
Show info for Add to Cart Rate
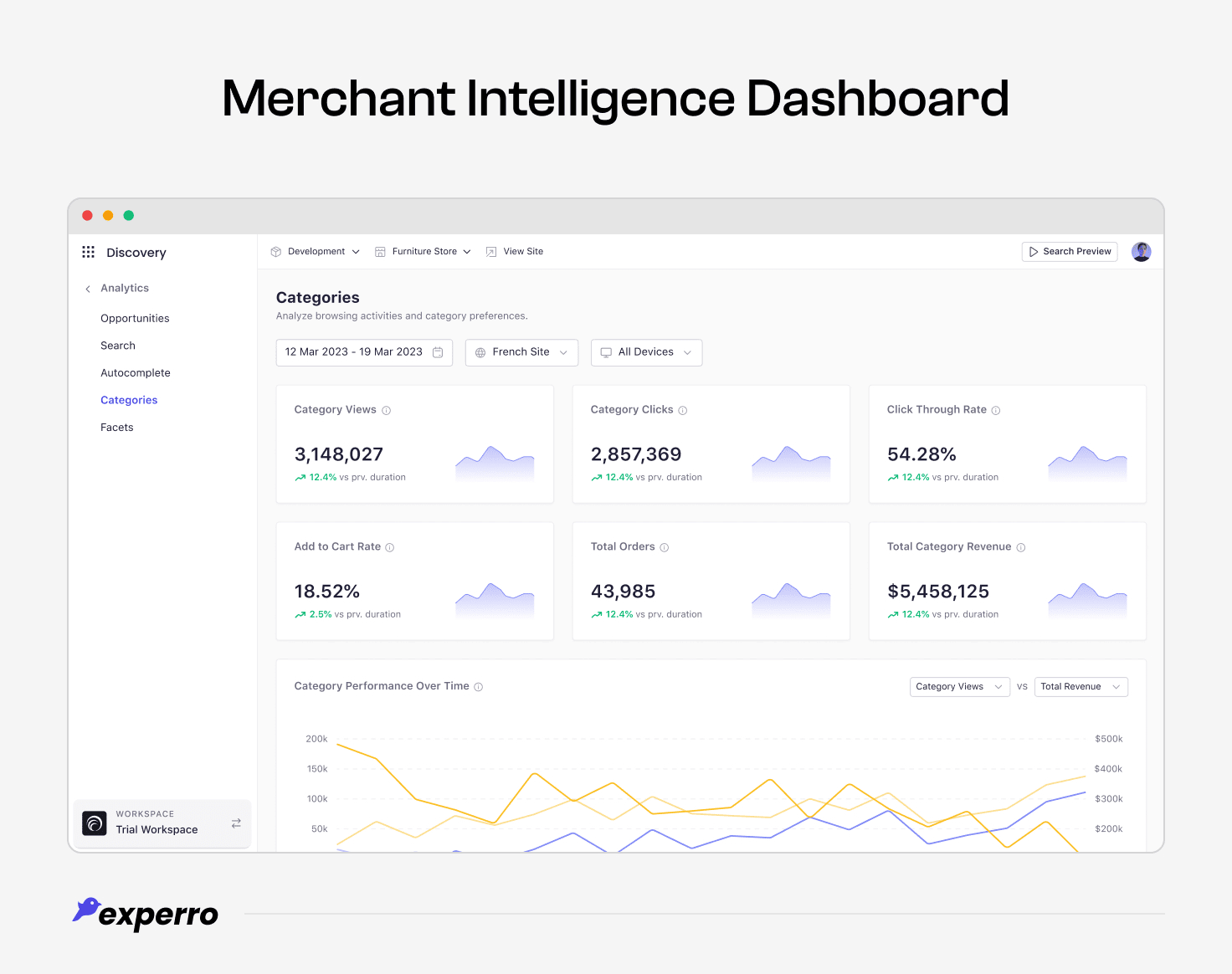390,547
